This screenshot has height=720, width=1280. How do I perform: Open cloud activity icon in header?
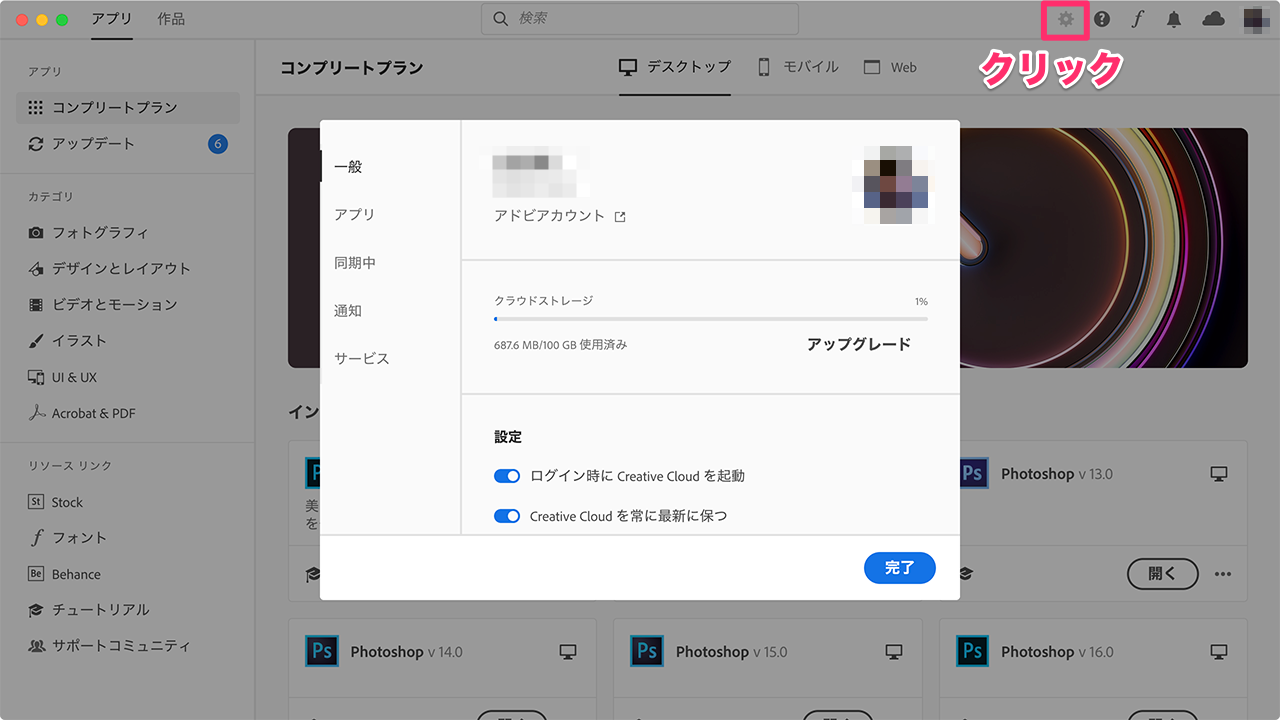click(1213, 19)
